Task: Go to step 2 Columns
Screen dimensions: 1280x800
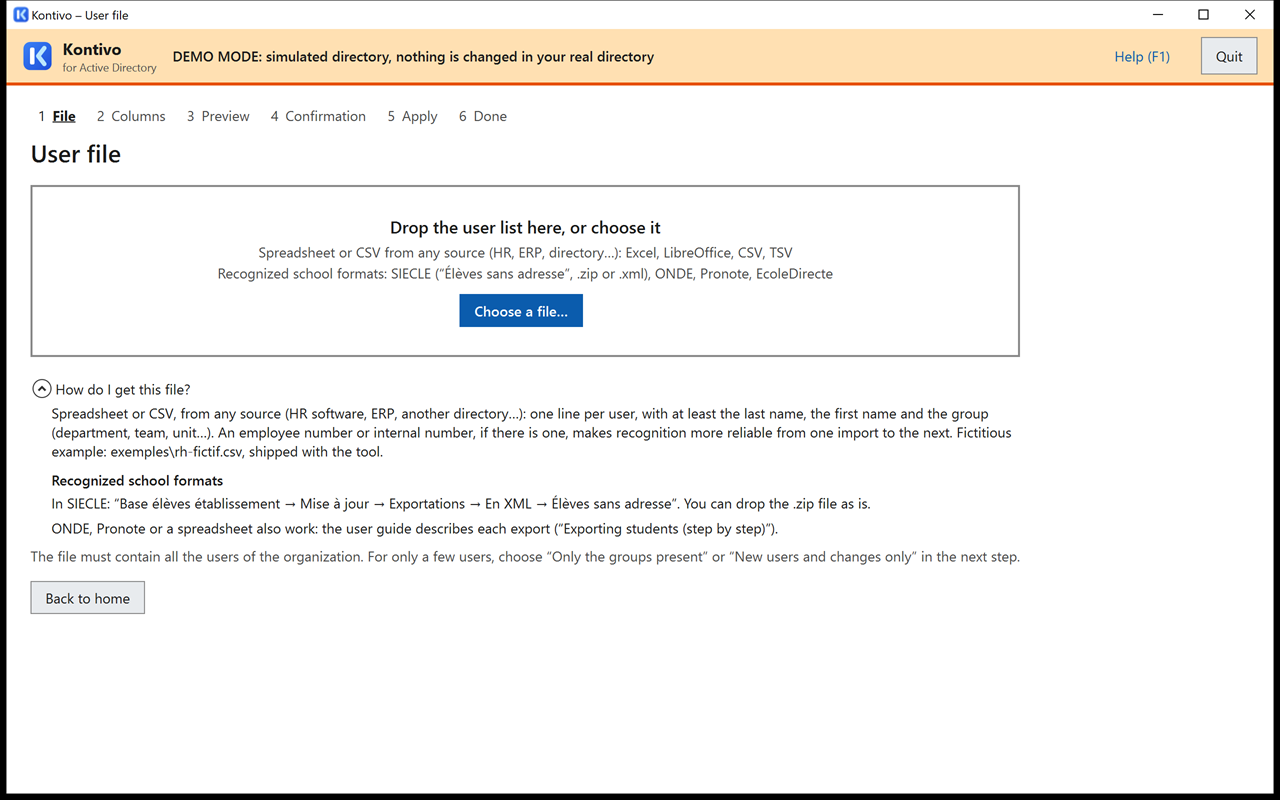Action: (131, 116)
